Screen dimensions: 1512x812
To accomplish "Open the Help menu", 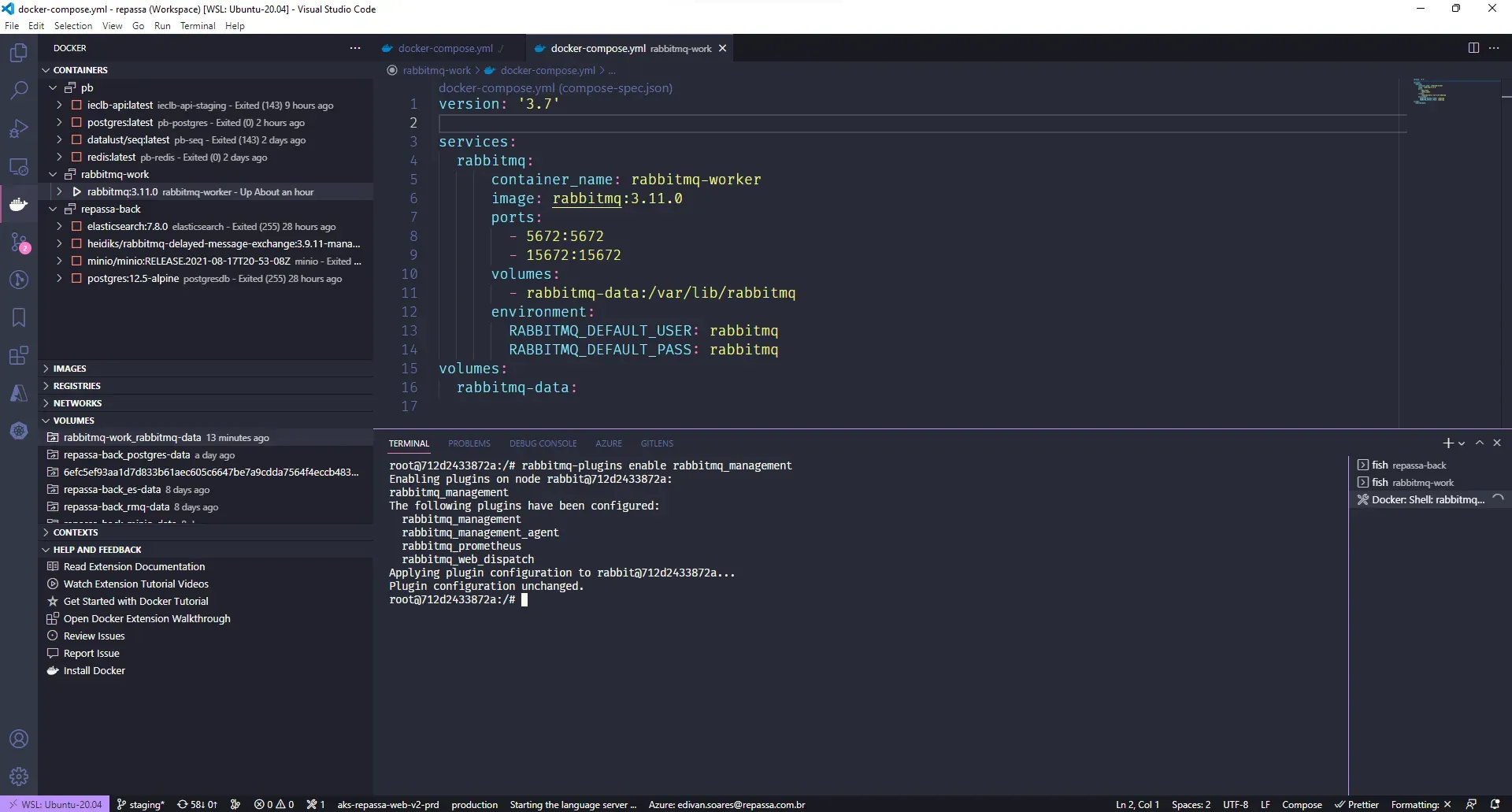I will point(235,26).
